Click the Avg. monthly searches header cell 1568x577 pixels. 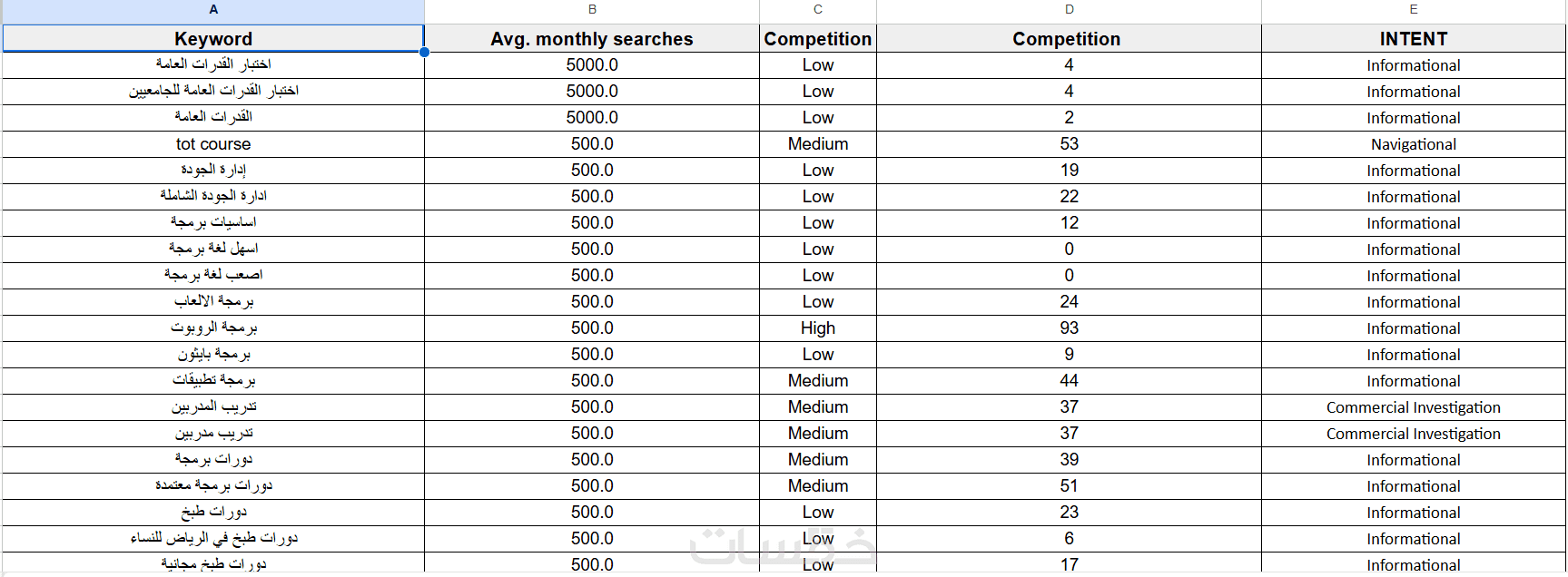point(592,39)
